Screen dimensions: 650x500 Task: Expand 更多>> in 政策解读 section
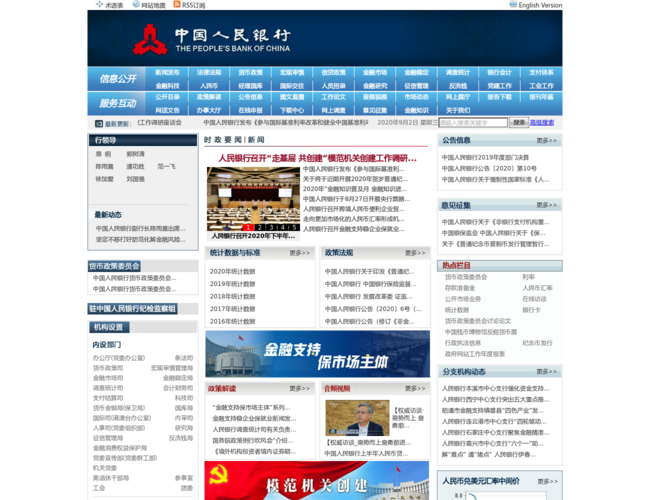(299, 388)
